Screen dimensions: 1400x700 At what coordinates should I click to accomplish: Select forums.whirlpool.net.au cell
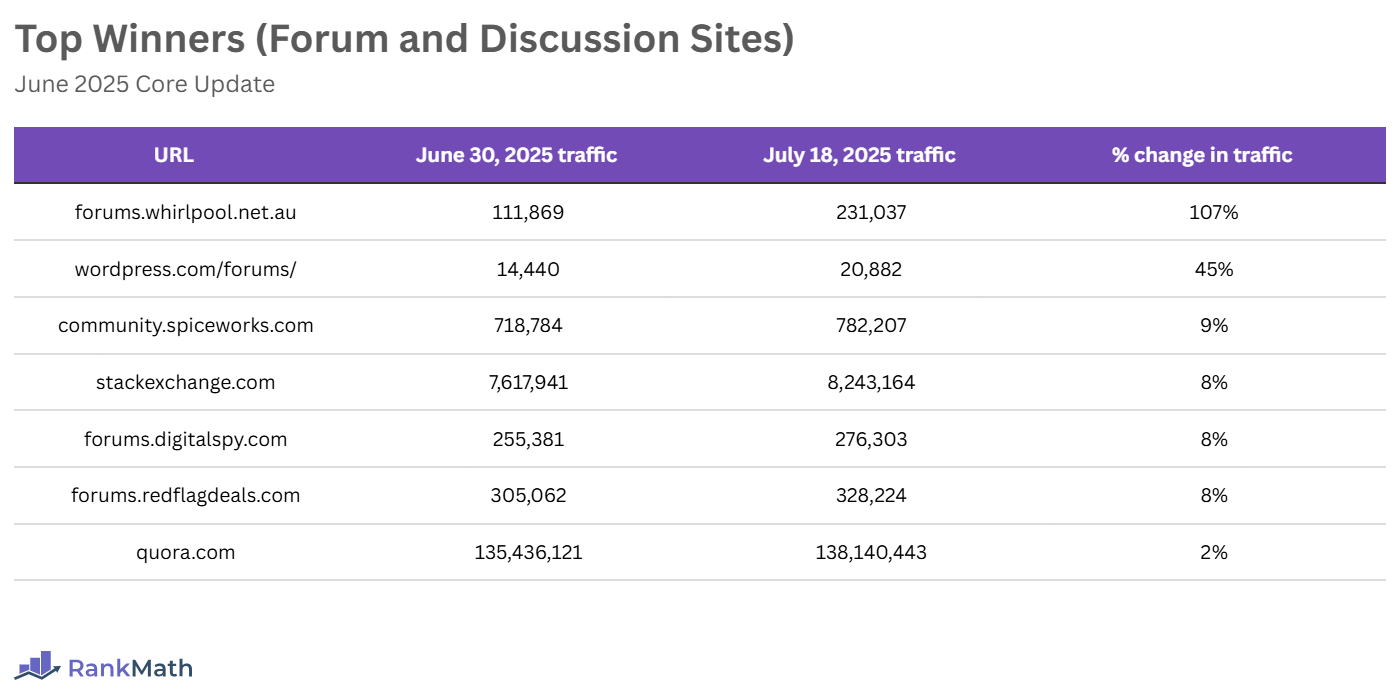pyautogui.click(x=186, y=212)
